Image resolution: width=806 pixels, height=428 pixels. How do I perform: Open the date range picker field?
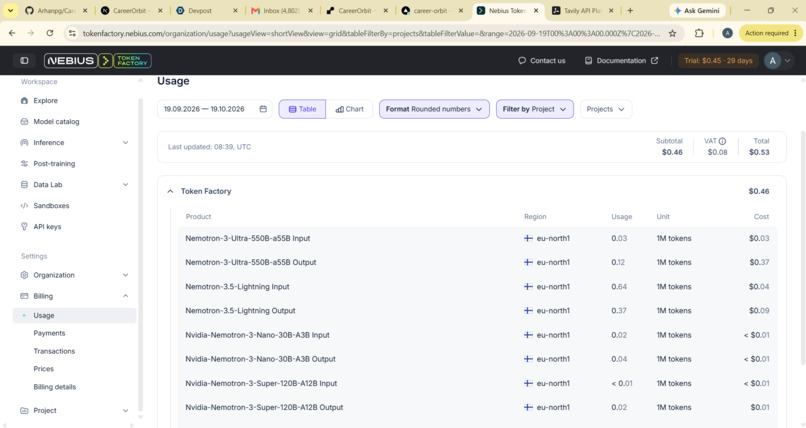(215, 109)
